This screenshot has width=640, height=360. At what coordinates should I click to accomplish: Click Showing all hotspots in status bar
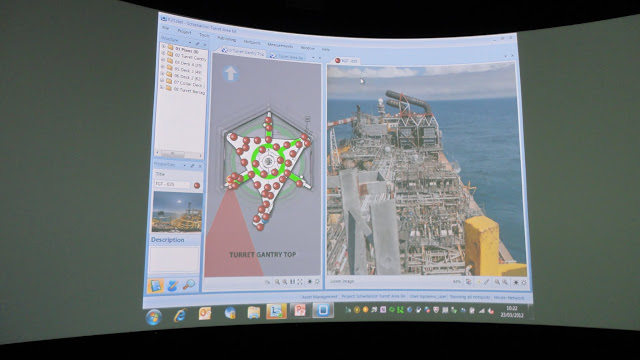(x=470, y=297)
